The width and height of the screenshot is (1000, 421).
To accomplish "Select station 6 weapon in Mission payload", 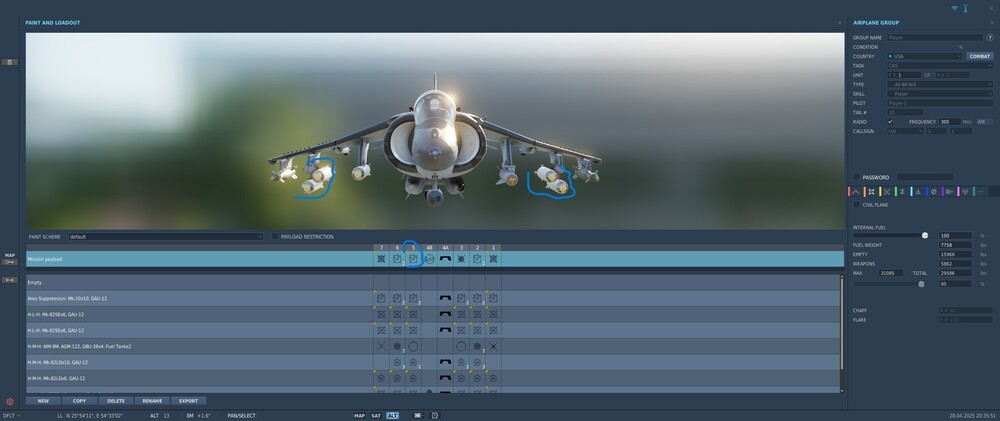I will [x=397, y=258].
